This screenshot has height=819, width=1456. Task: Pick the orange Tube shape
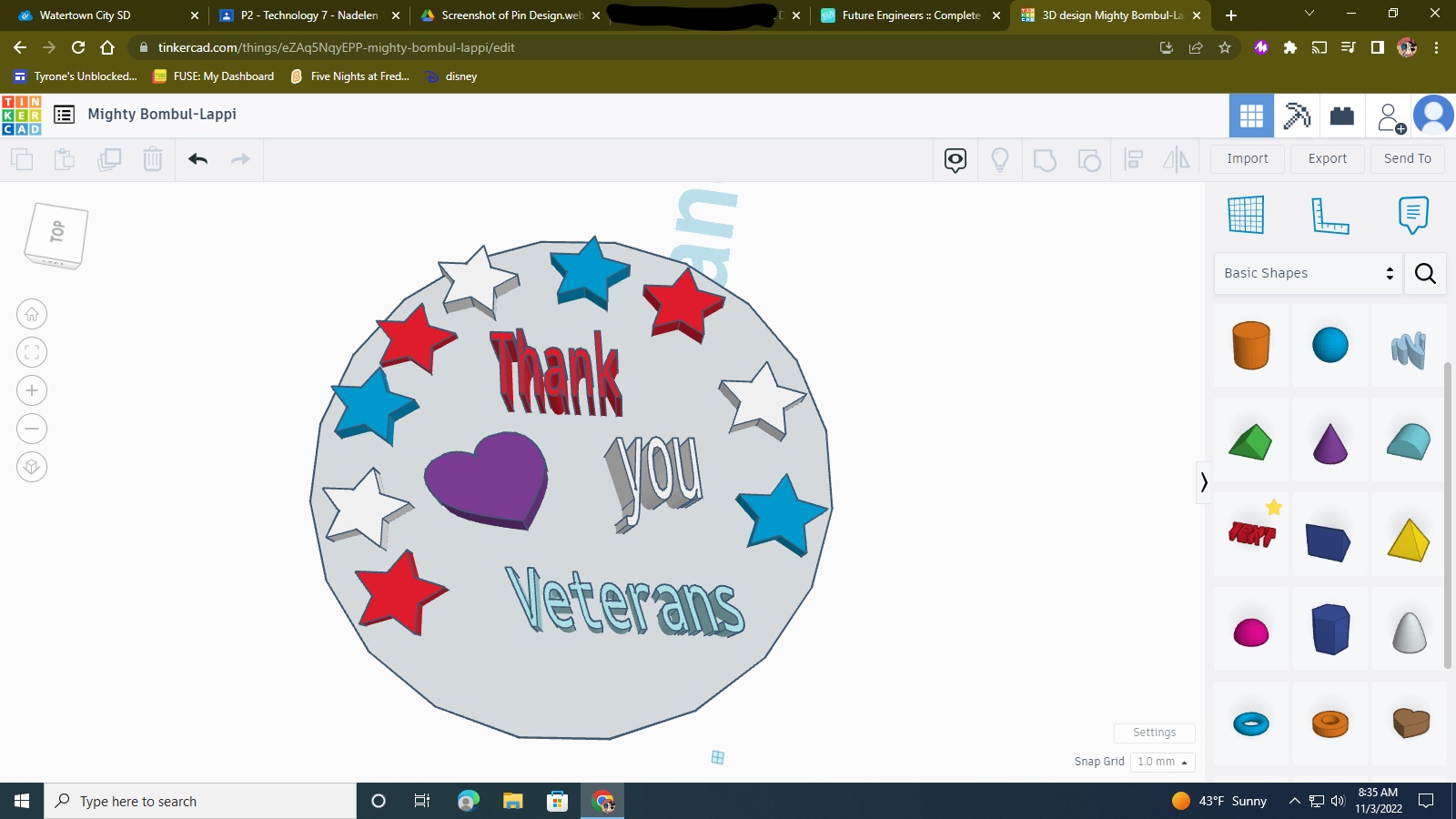1330,723
